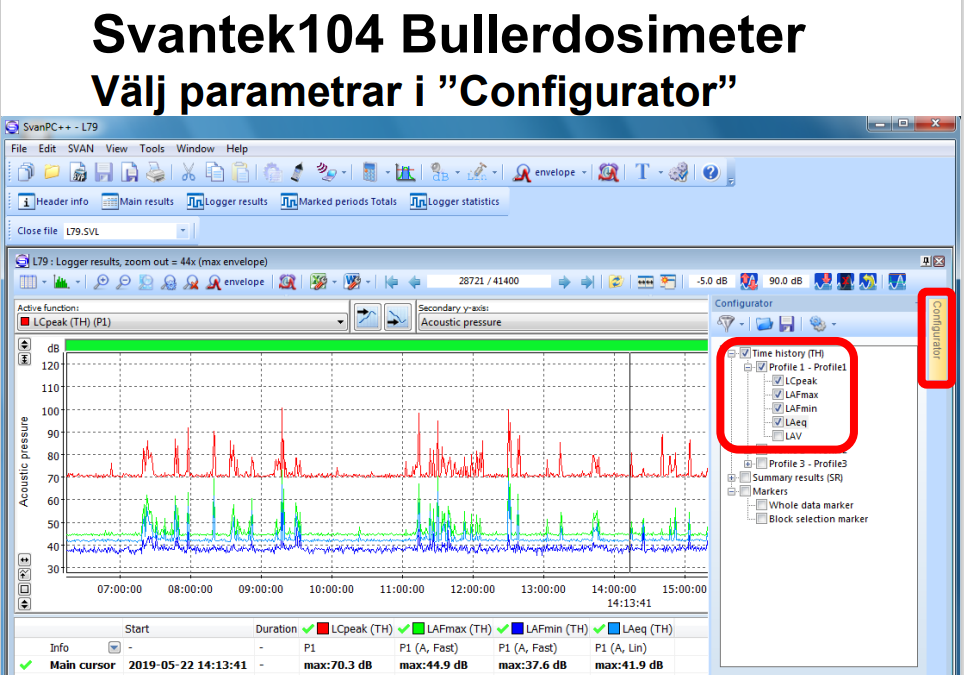Check the Whole data marker option
The image size is (964, 675).
(x=762, y=505)
